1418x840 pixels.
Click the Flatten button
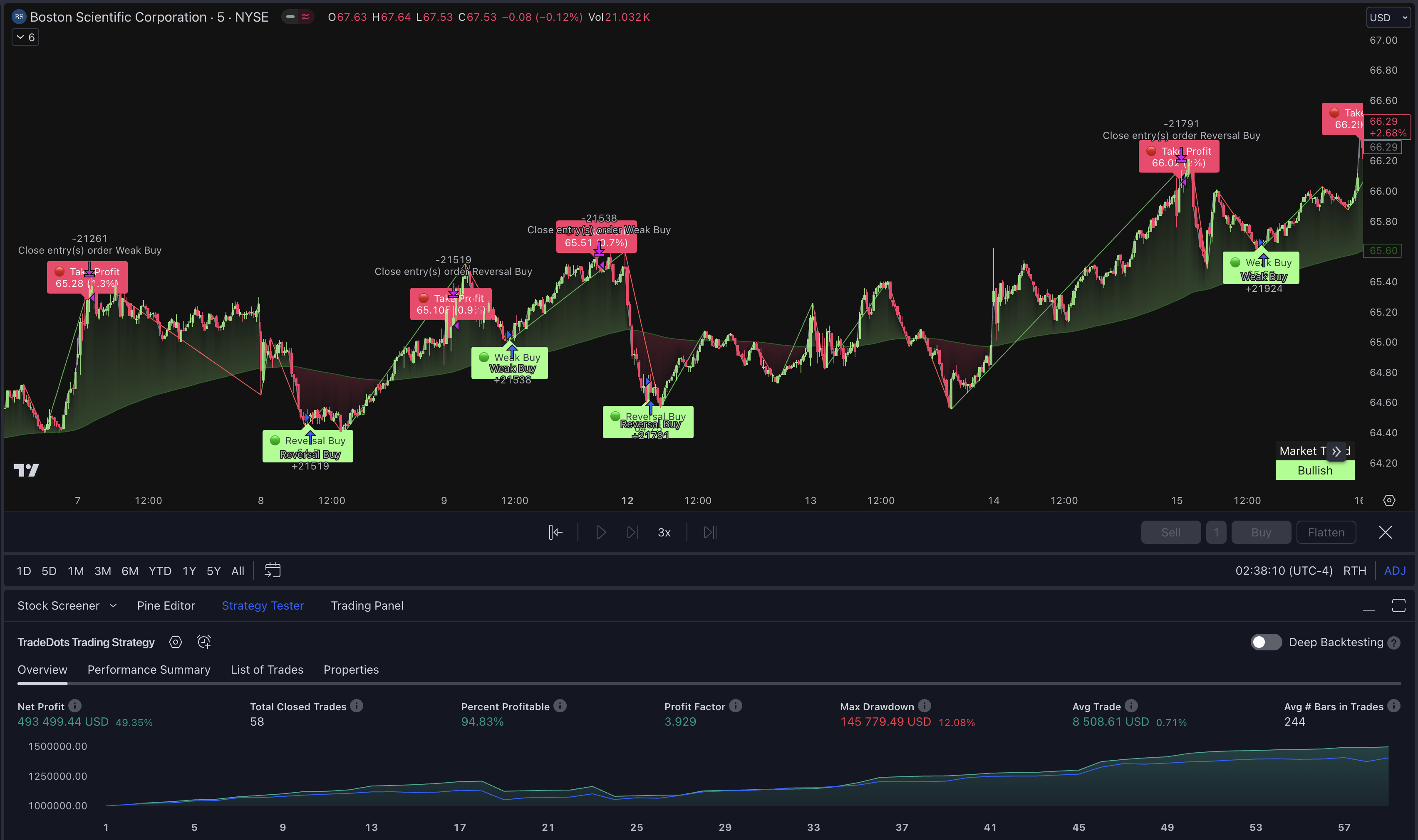1326,532
